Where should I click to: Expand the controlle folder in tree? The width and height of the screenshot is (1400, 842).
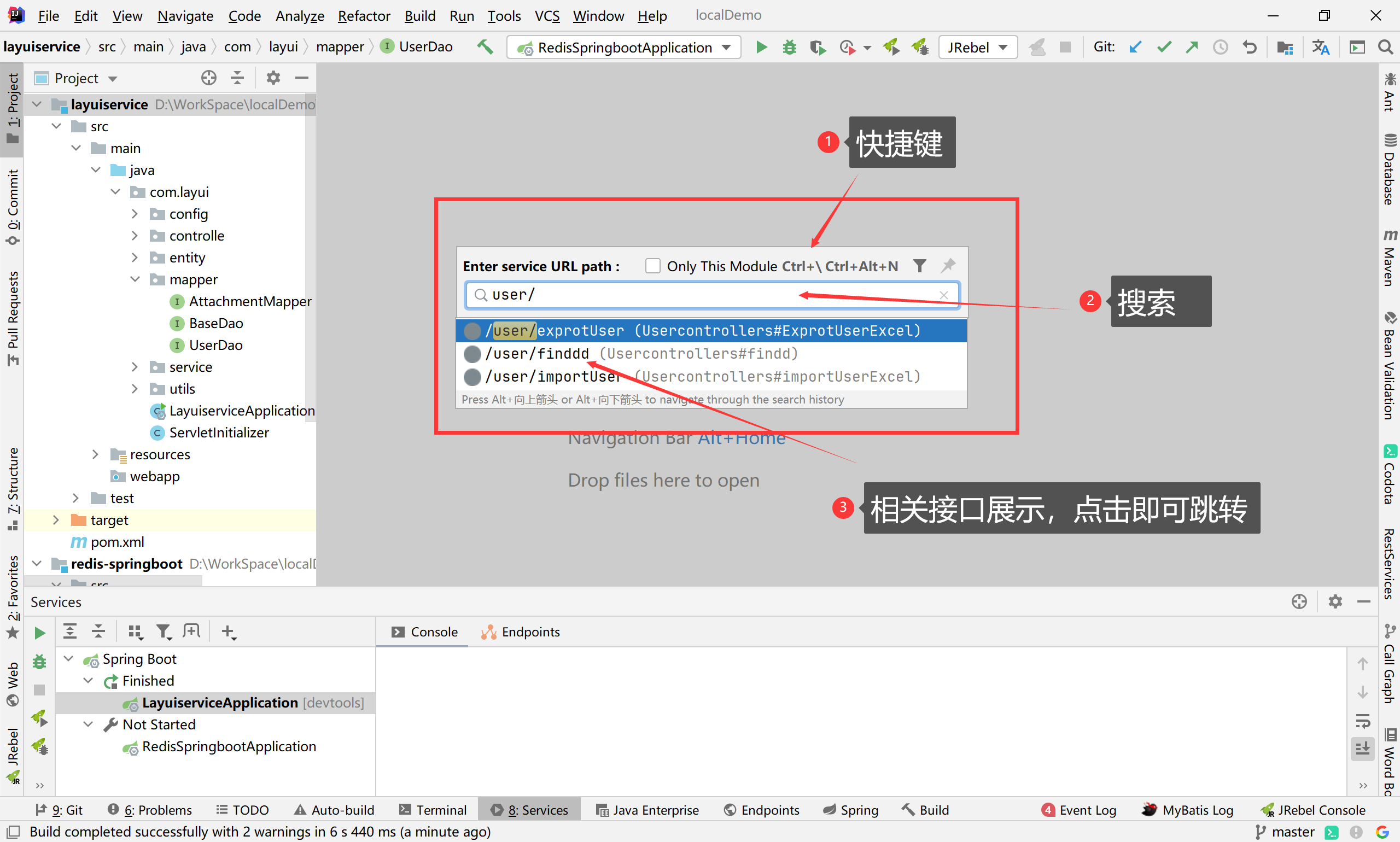(x=135, y=236)
